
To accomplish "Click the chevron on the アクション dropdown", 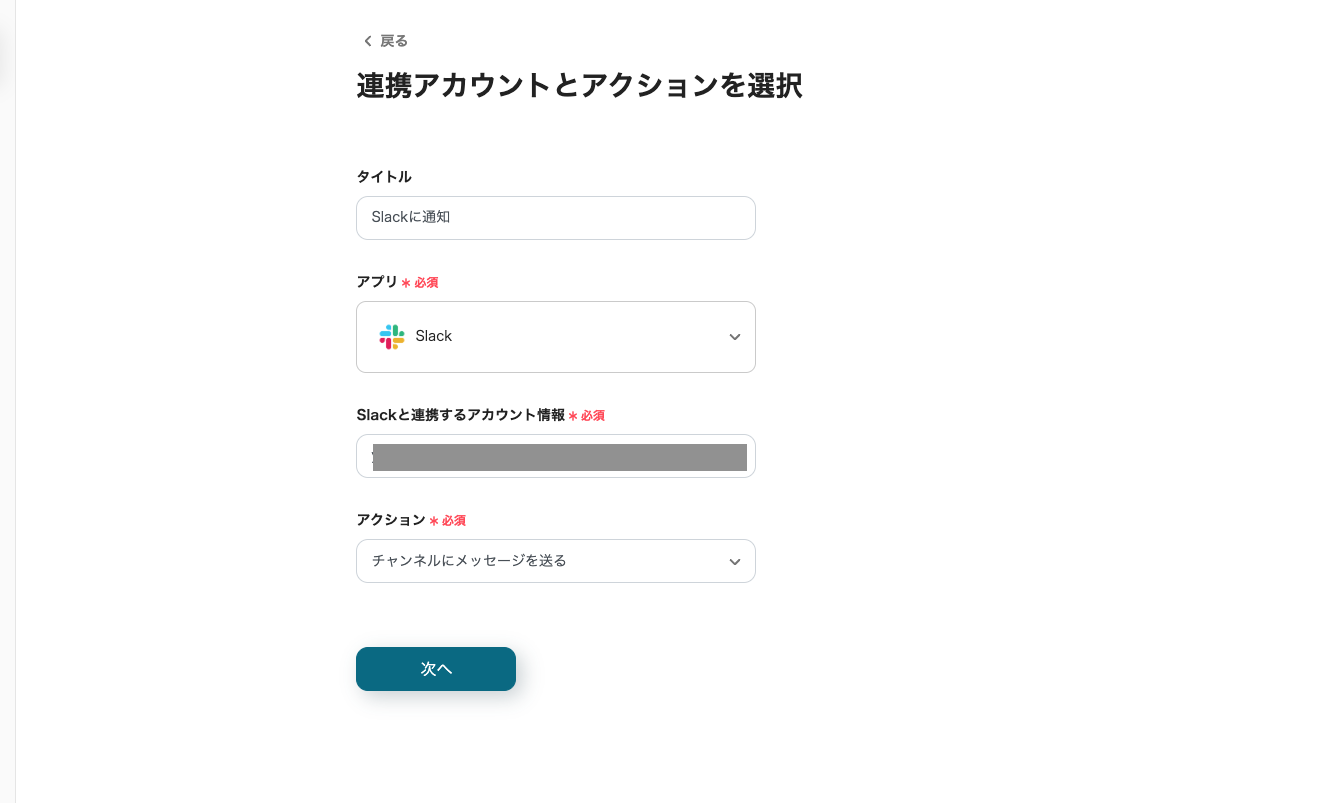I will (735, 562).
